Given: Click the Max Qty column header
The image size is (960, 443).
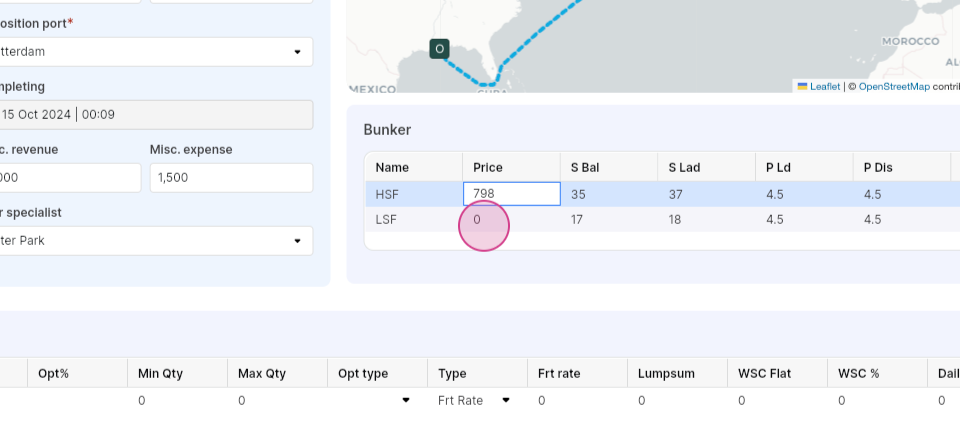Looking at the screenshot, I should pyautogui.click(x=277, y=373).
